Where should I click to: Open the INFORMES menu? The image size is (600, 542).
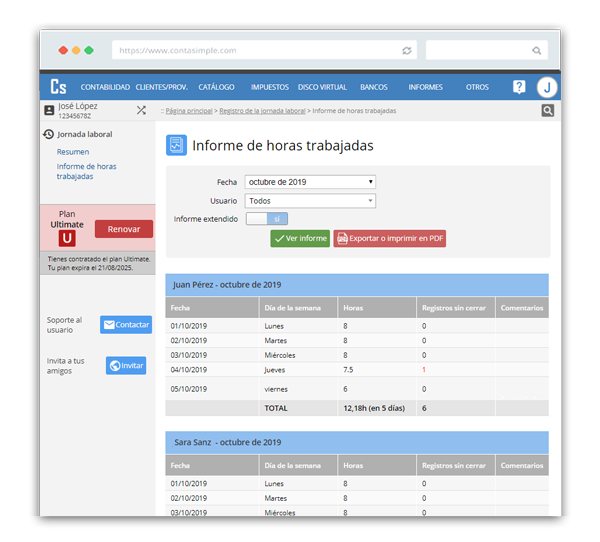click(x=425, y=87)
